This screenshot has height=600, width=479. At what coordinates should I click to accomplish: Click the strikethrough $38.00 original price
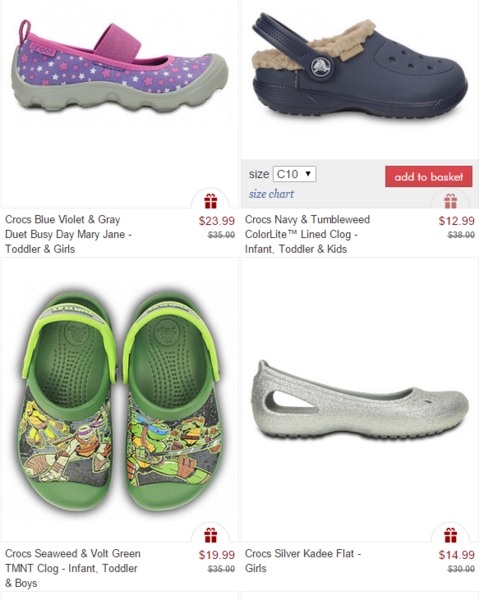pos(461,235)
